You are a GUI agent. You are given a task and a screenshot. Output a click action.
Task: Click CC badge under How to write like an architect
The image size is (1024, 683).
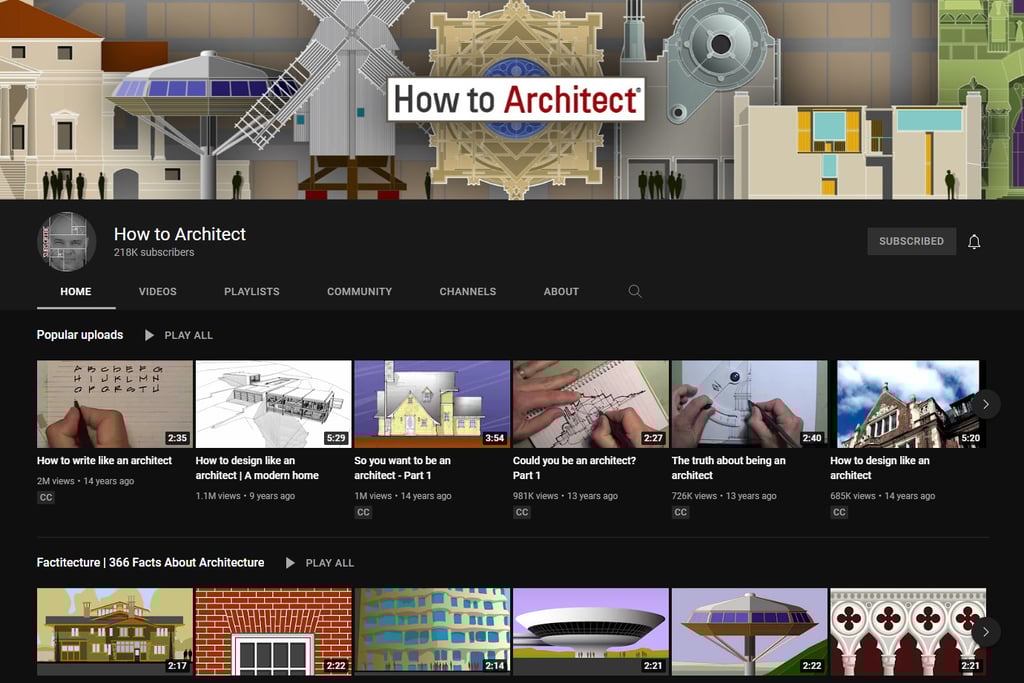click(x=46, y=498)
